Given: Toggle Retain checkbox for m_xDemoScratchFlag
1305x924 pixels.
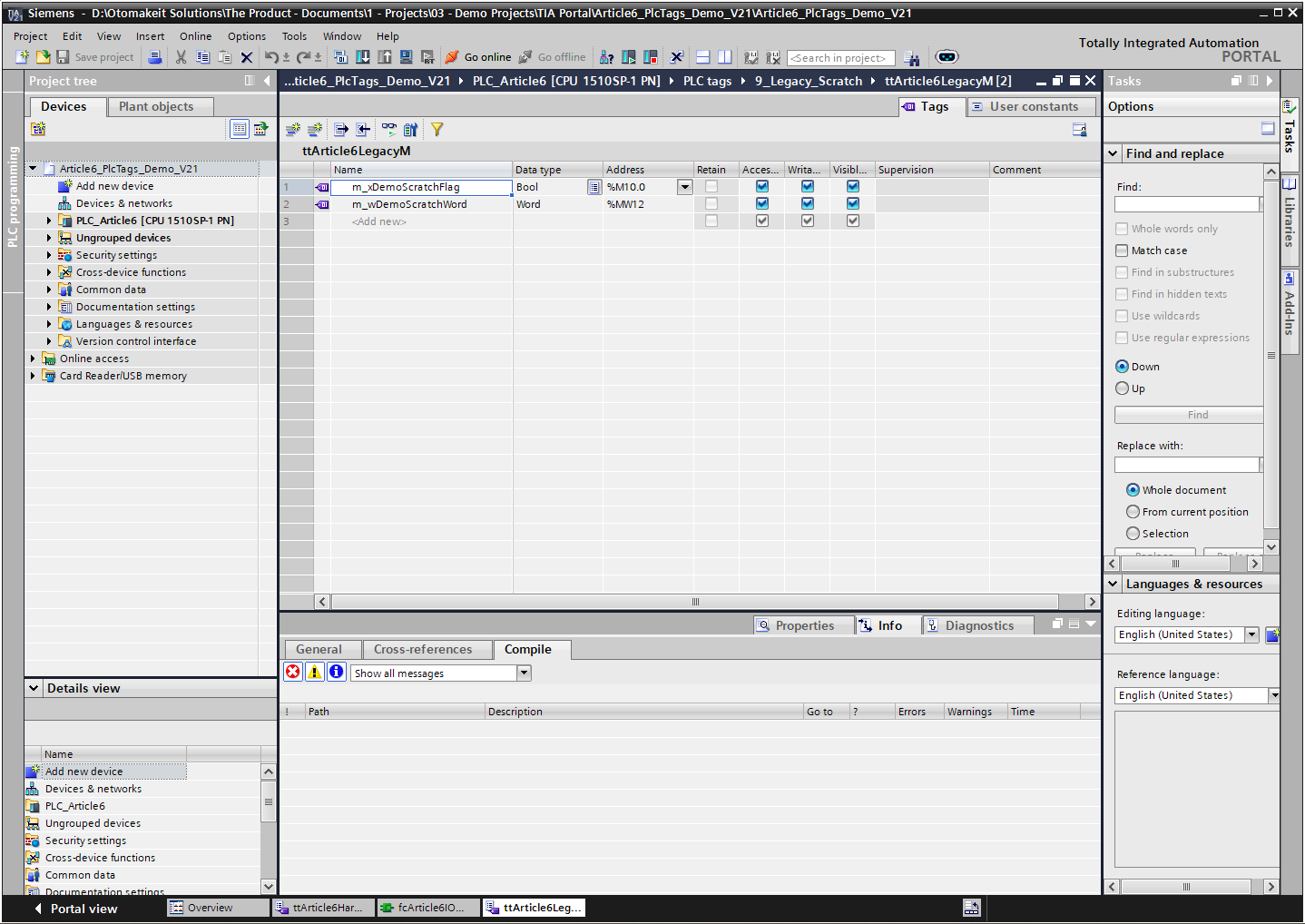Looking at the screenshot, I should 711,187.
